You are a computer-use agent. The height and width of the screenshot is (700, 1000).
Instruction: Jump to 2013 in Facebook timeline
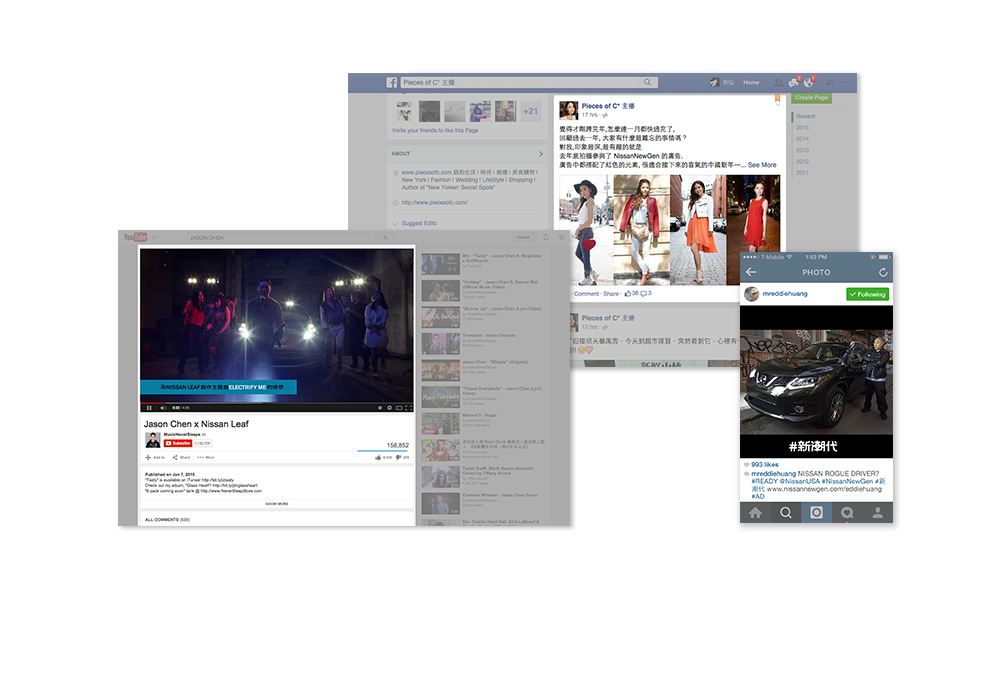802,150
